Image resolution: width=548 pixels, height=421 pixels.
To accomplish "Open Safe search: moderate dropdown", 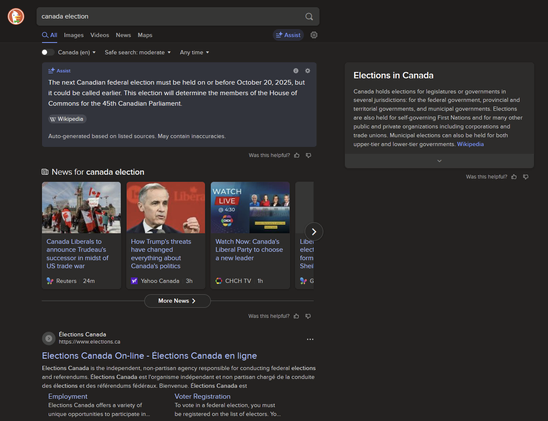I will 138,52.
